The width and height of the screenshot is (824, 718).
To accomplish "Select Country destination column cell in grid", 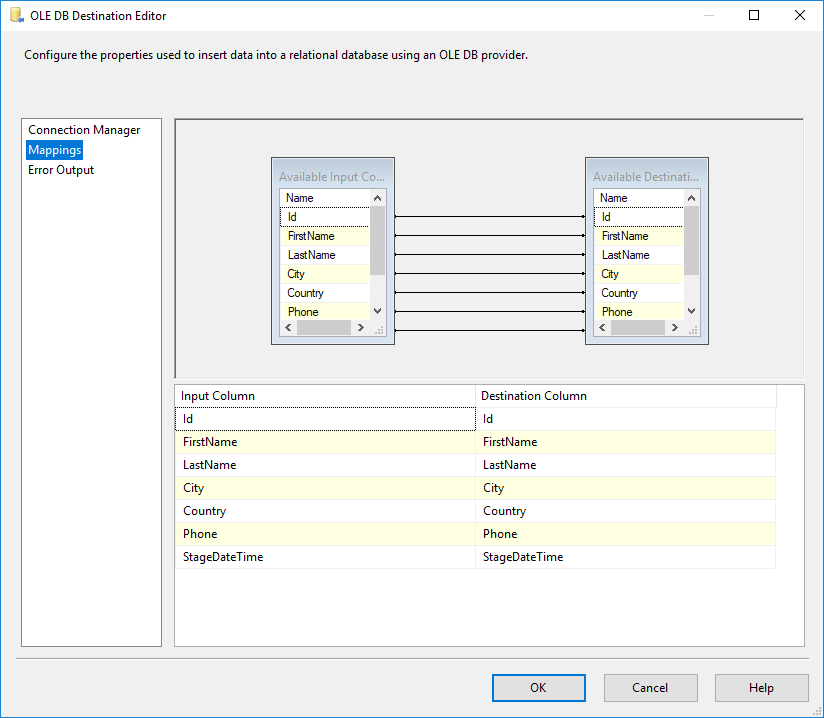I will click(x=625, y=511).
